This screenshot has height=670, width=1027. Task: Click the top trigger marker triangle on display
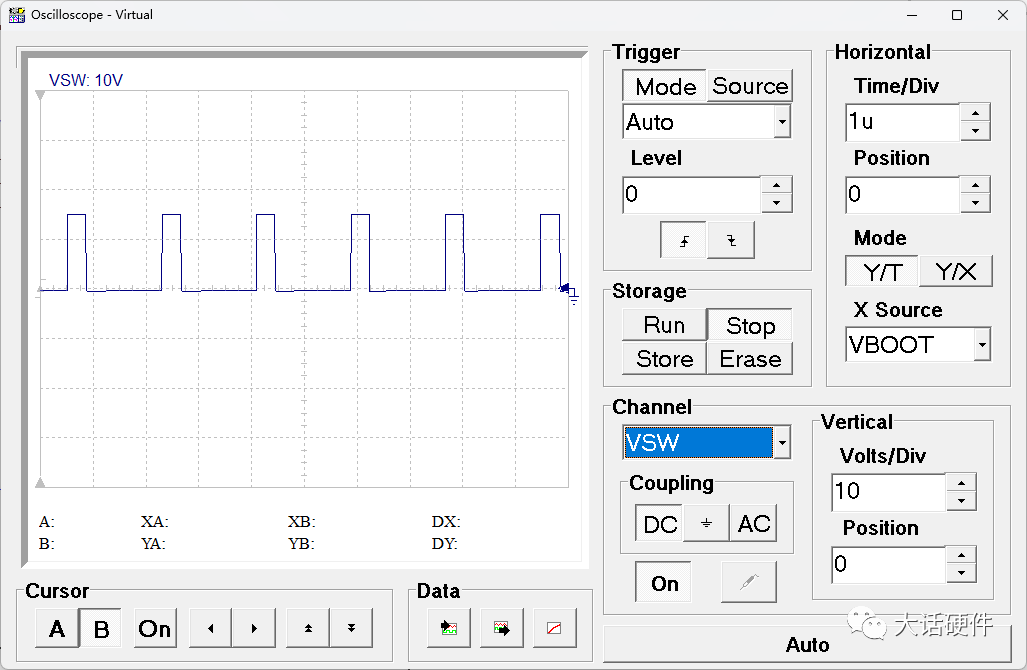tap(40, 96)
